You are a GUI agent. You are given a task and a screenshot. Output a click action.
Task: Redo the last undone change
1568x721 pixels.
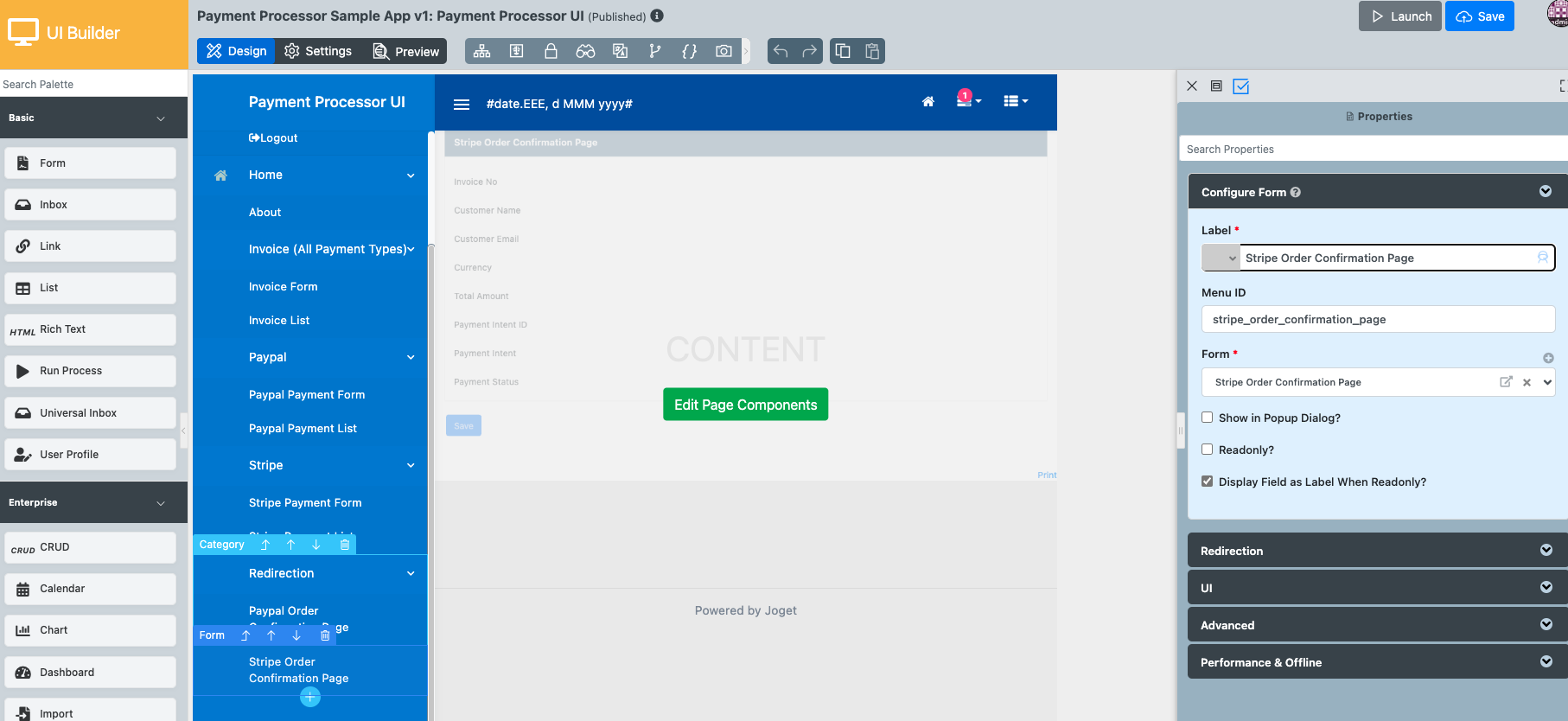click(x=810, y=51)
